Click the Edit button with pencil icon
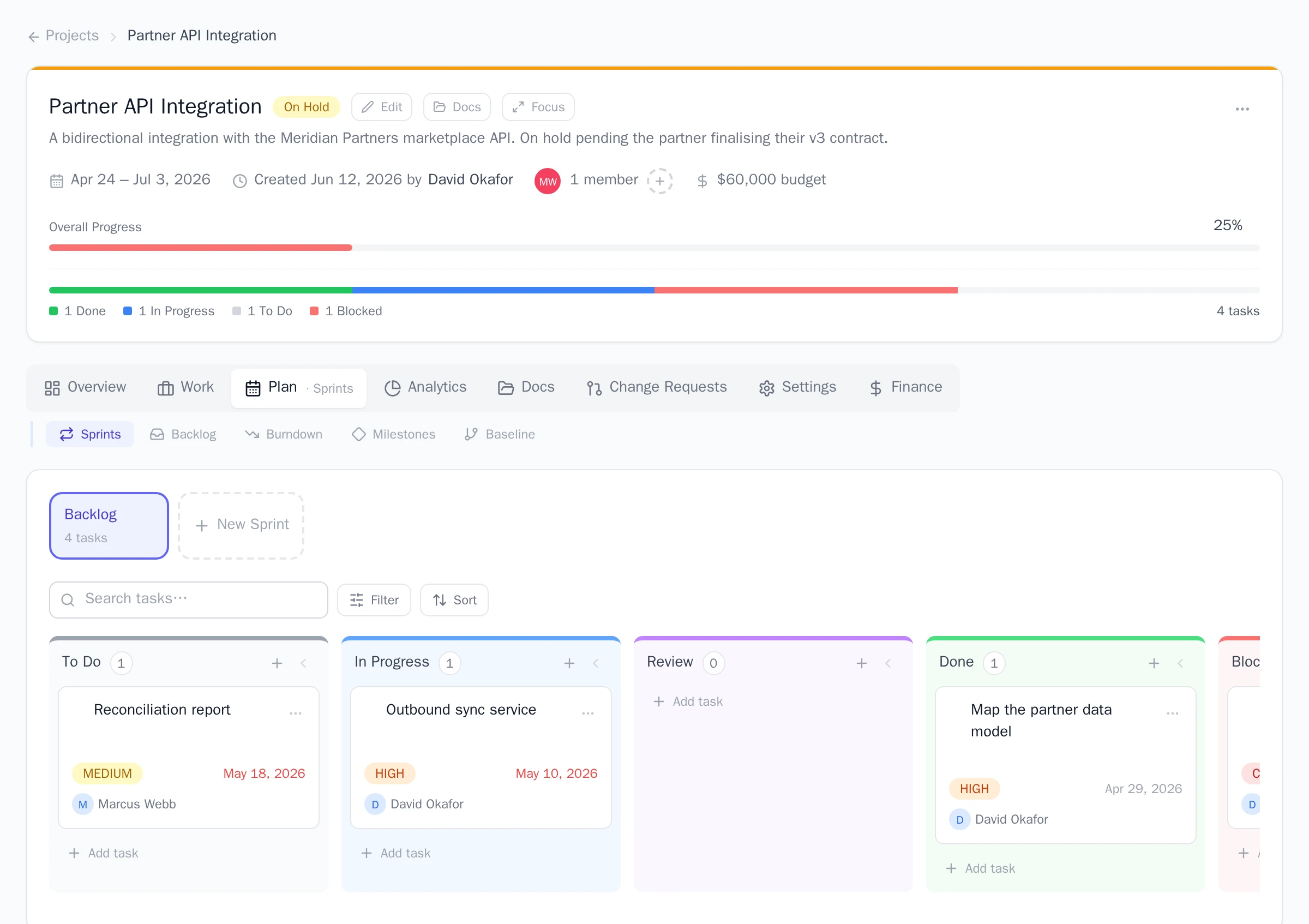 coord(381,107)
